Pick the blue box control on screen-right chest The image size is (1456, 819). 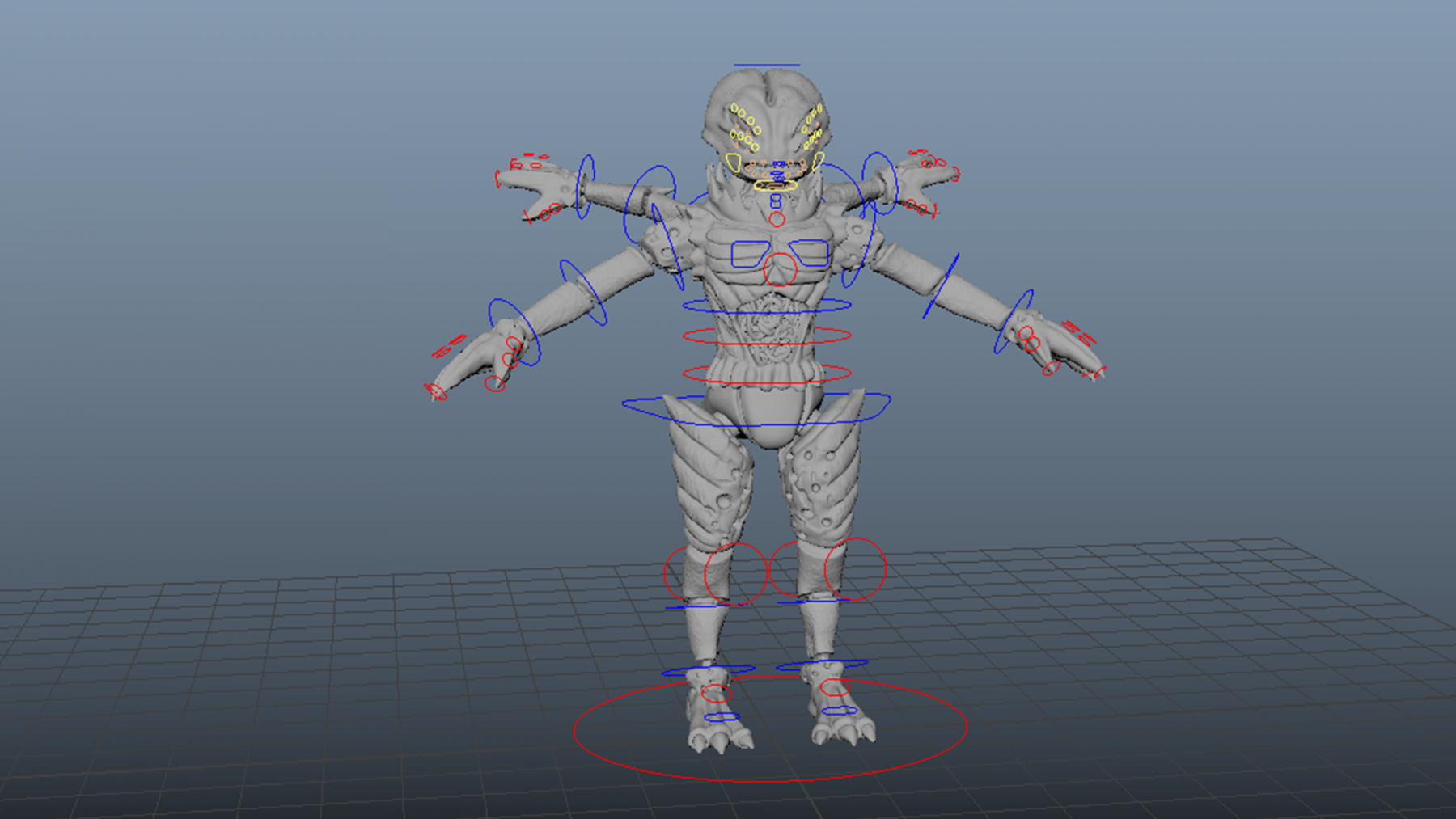tap(809, 253)
